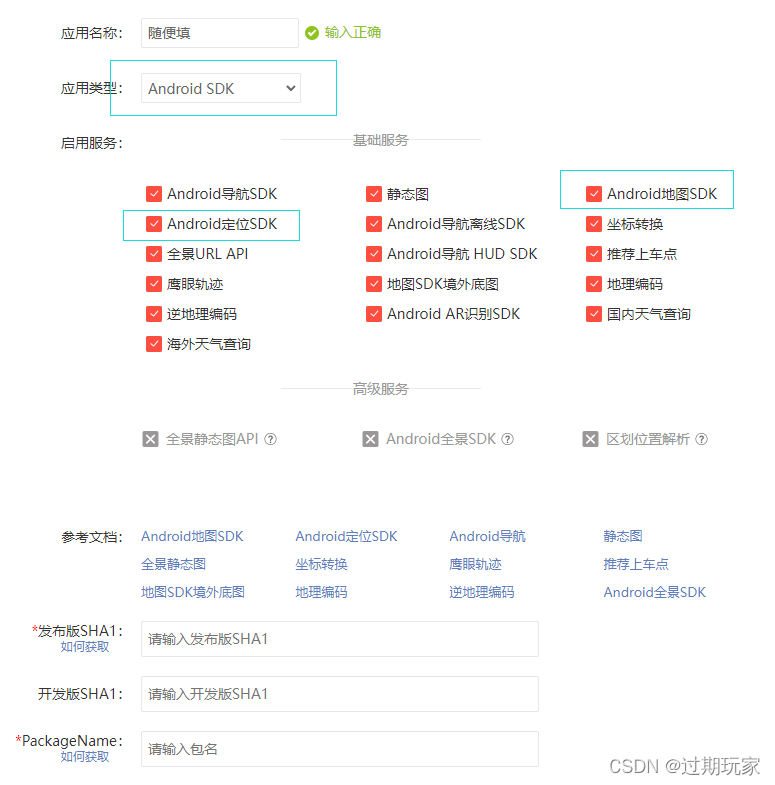Click the disabled 全景静态图API checkbox
The height and width of the screenshot is (785, 775).
coord(150,439)
